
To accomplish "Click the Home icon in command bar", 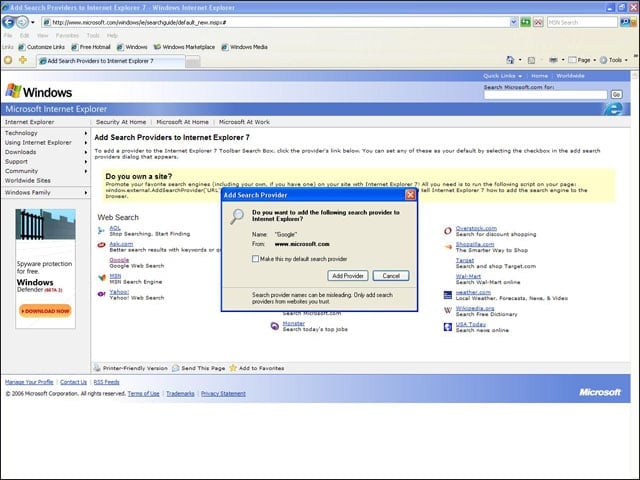I will [x=510, y=60].
